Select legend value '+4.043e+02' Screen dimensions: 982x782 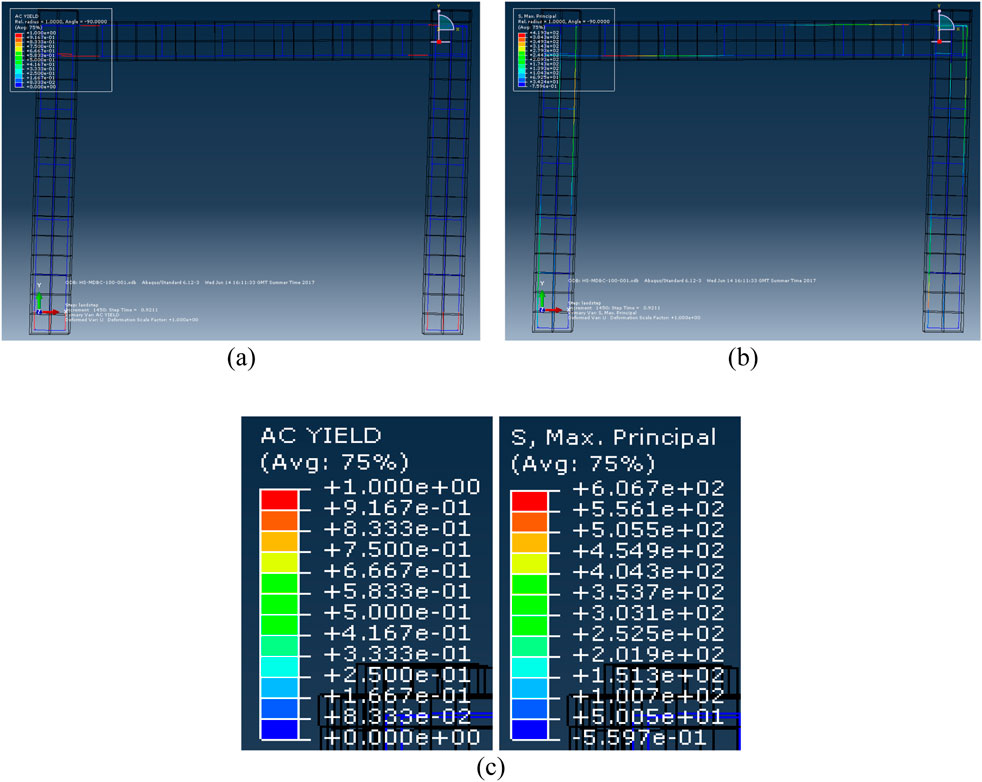649,571
